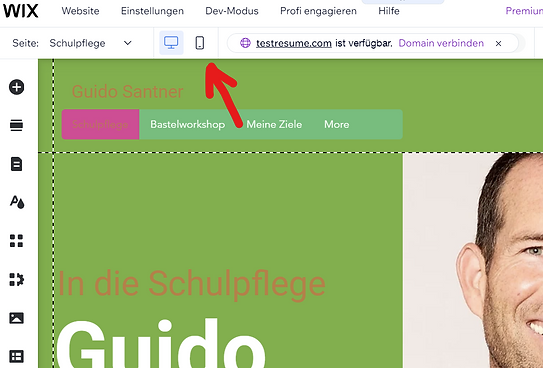The width and height of the screenshot is (543, 368).
Task: Click the Domain verbinden link
Action: (x=441, y=43)
